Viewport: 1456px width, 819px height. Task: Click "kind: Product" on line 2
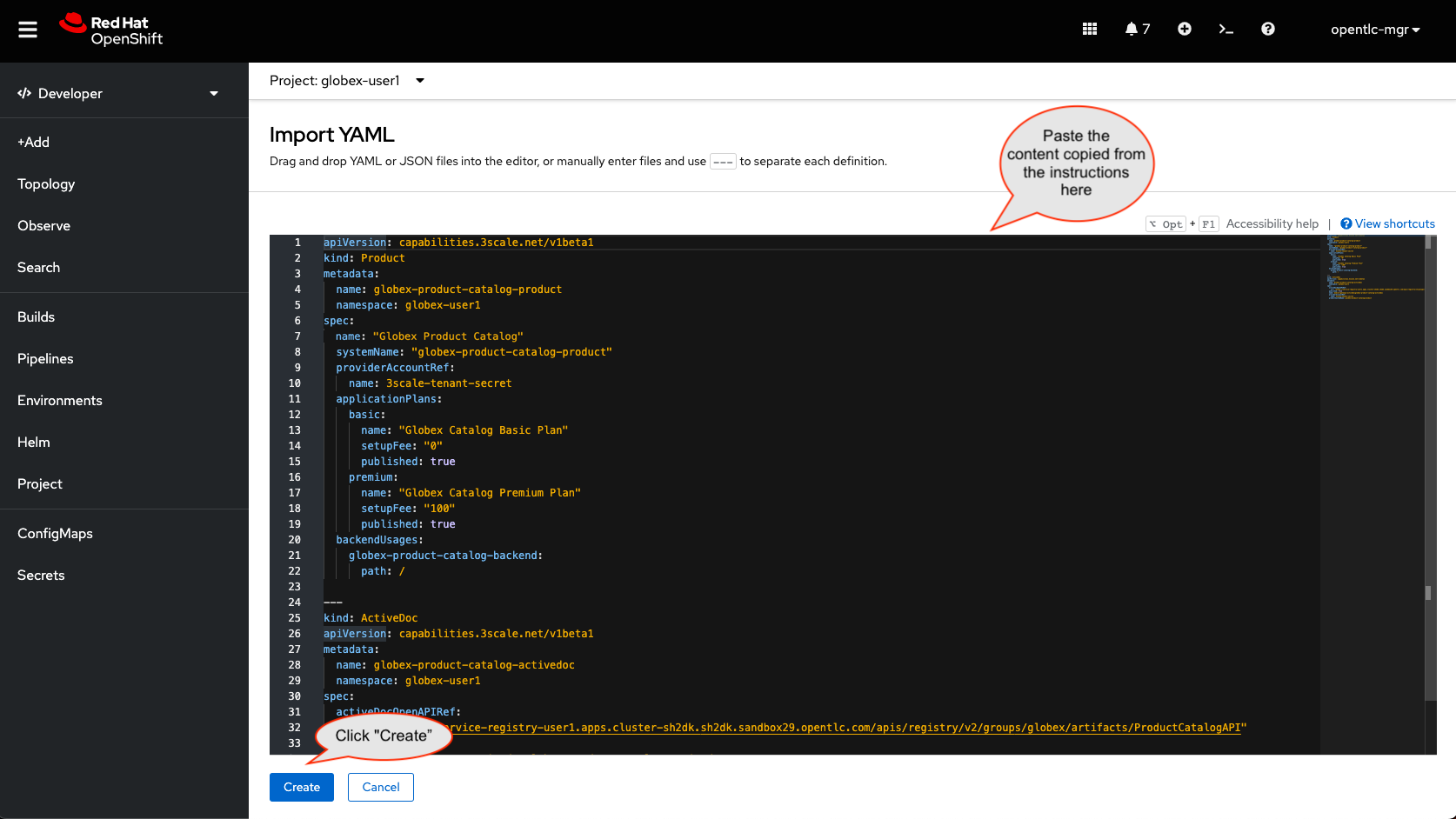tap(364, 258)
